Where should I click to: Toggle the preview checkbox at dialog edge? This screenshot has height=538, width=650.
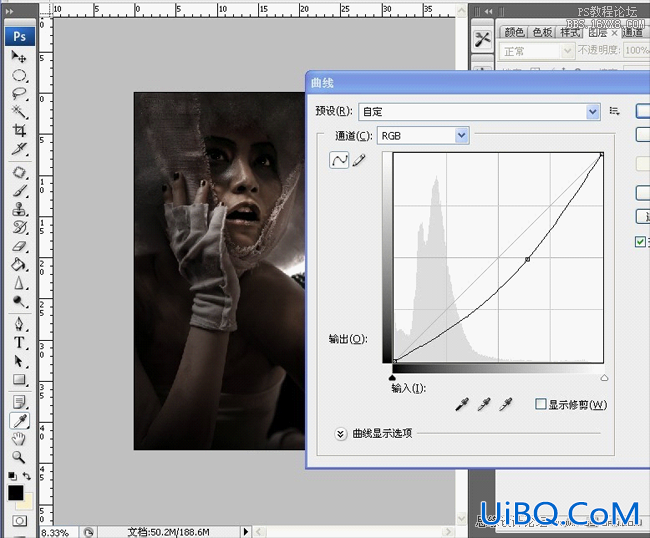(x=640, y=242)
